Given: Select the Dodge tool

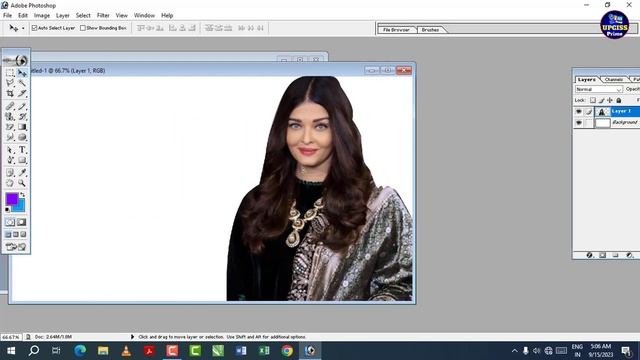Looking at the screenshot, I should 22,137.
